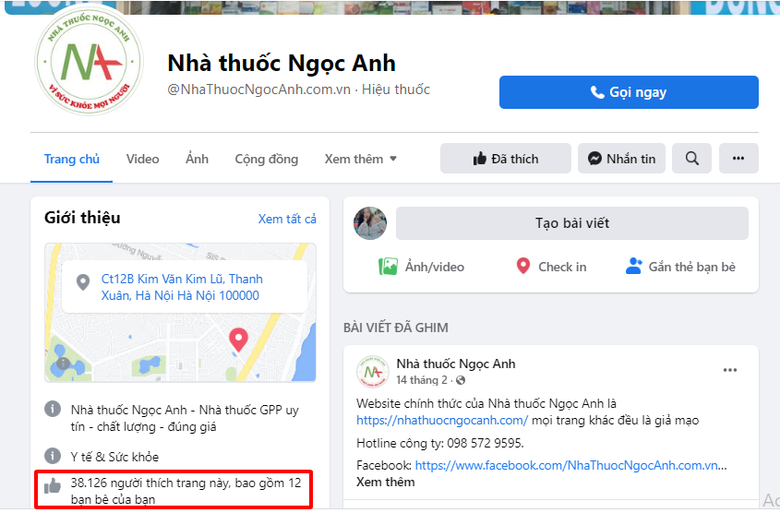Select the Ảnh/video photo icon
Viewport: 780px width, 513px height.
388,267
